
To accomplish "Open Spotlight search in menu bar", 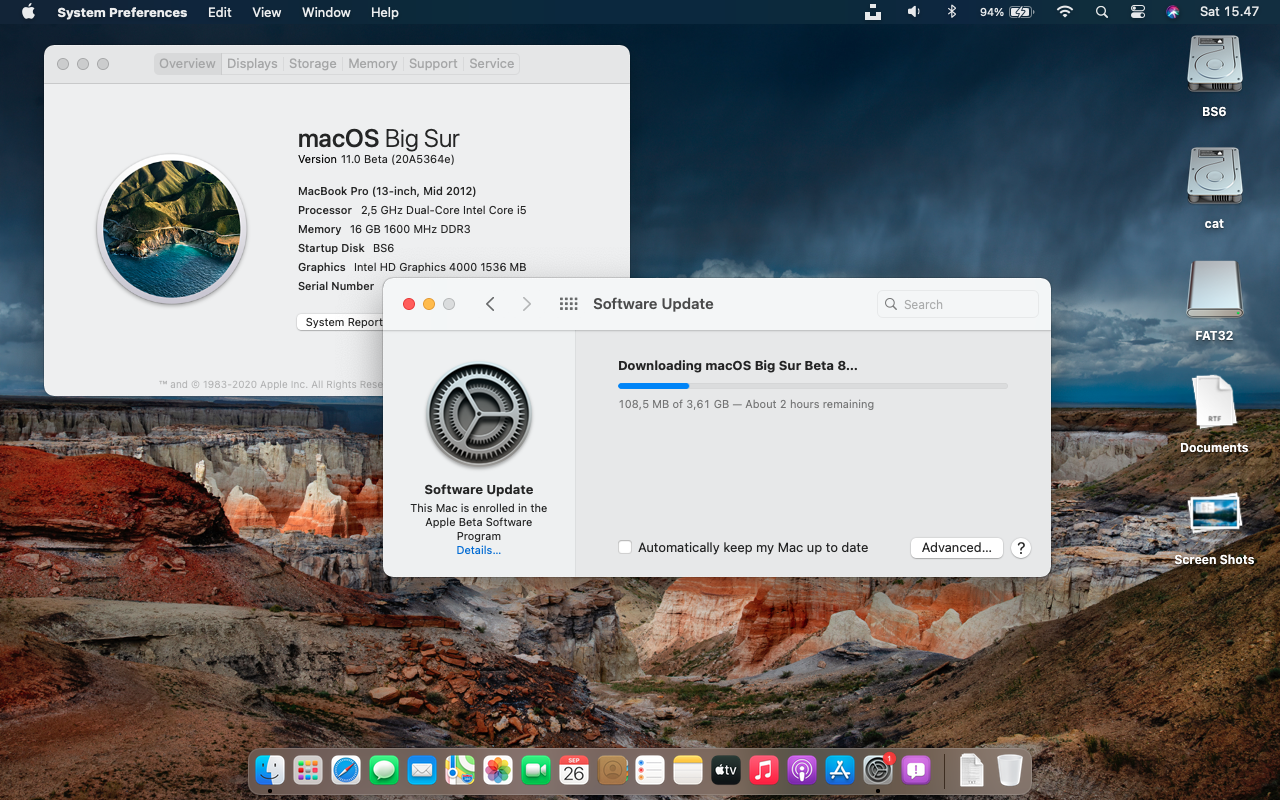I will 1101,12.
